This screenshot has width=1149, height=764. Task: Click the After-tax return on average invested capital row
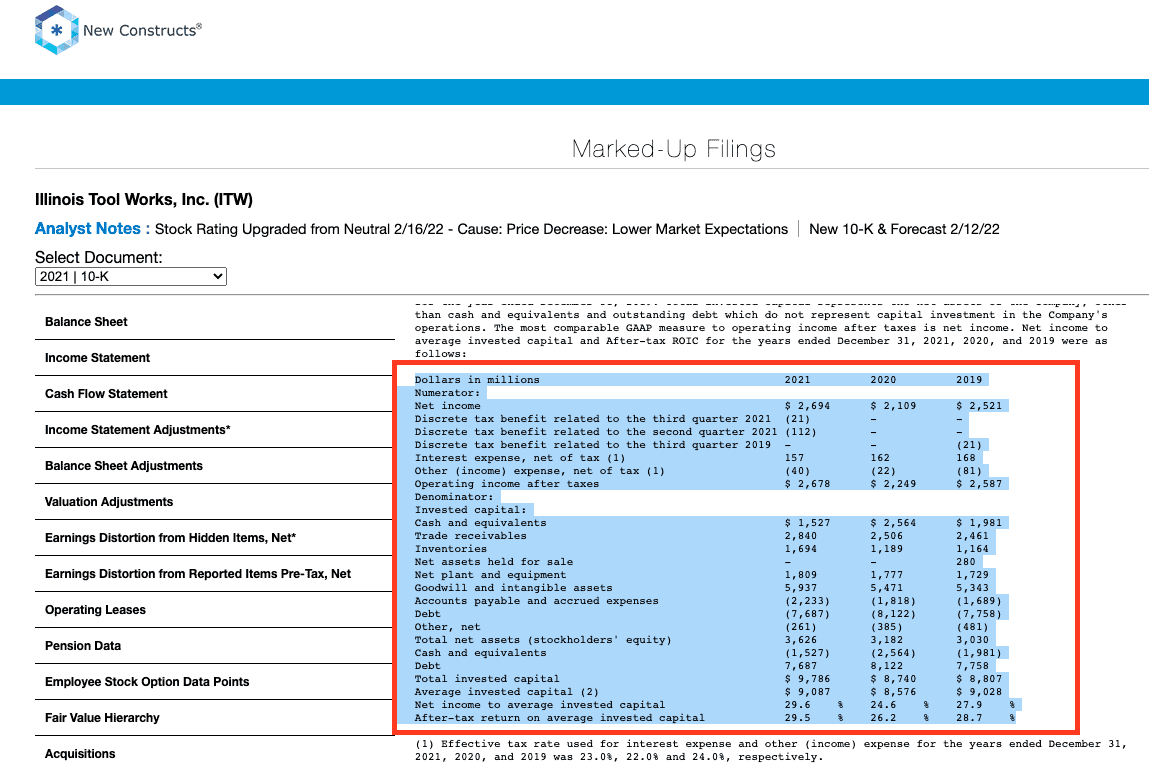pos(560,719)
